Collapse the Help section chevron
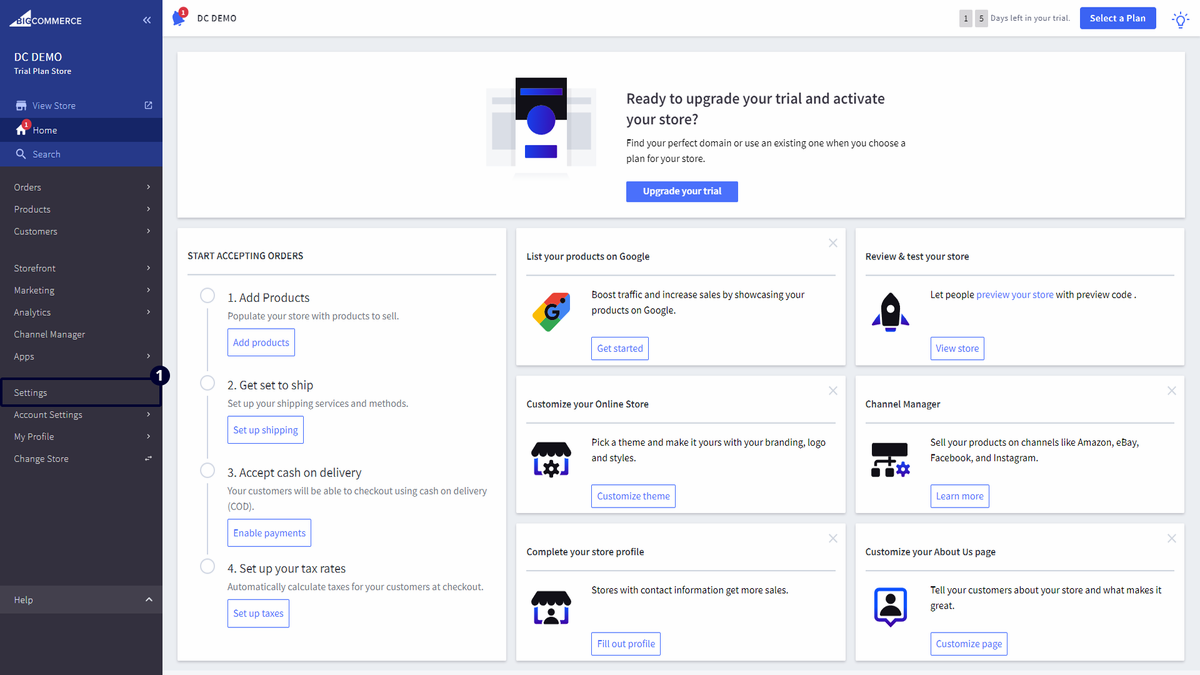1200x675 pixels. click(x=148, y=600)
